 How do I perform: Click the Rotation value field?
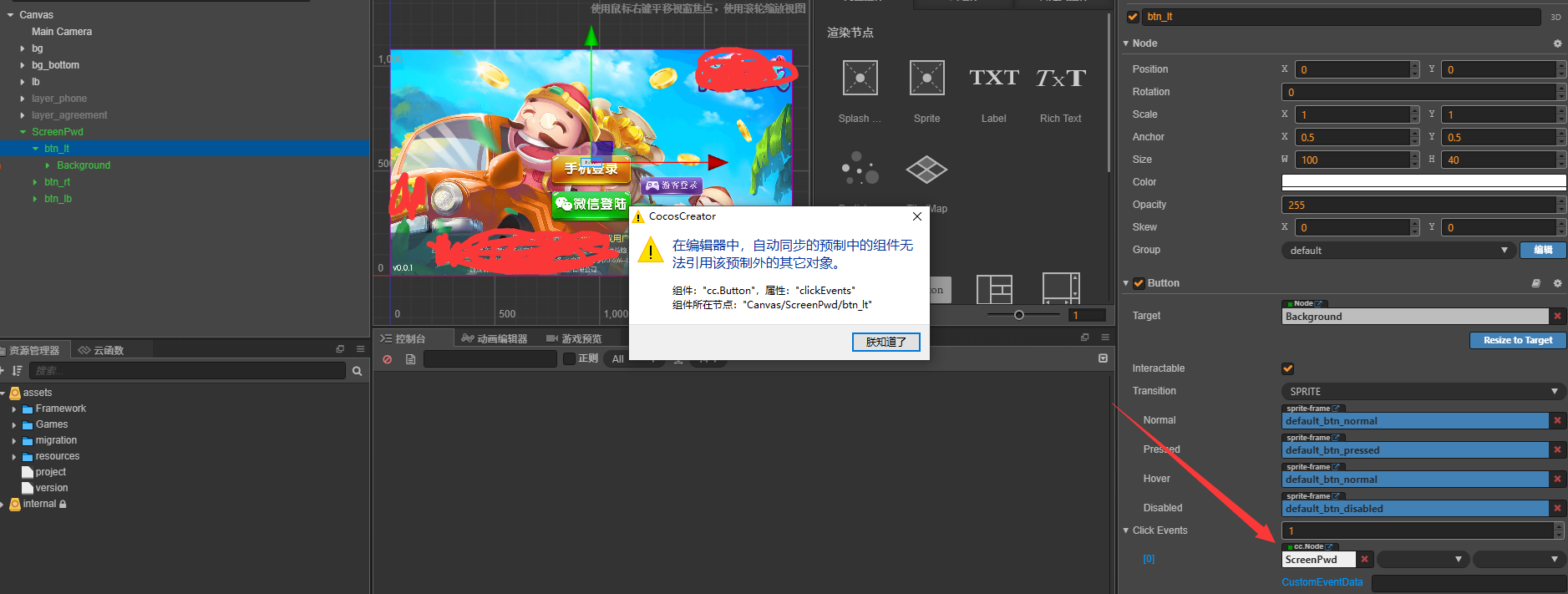[x=1418, y=92]
